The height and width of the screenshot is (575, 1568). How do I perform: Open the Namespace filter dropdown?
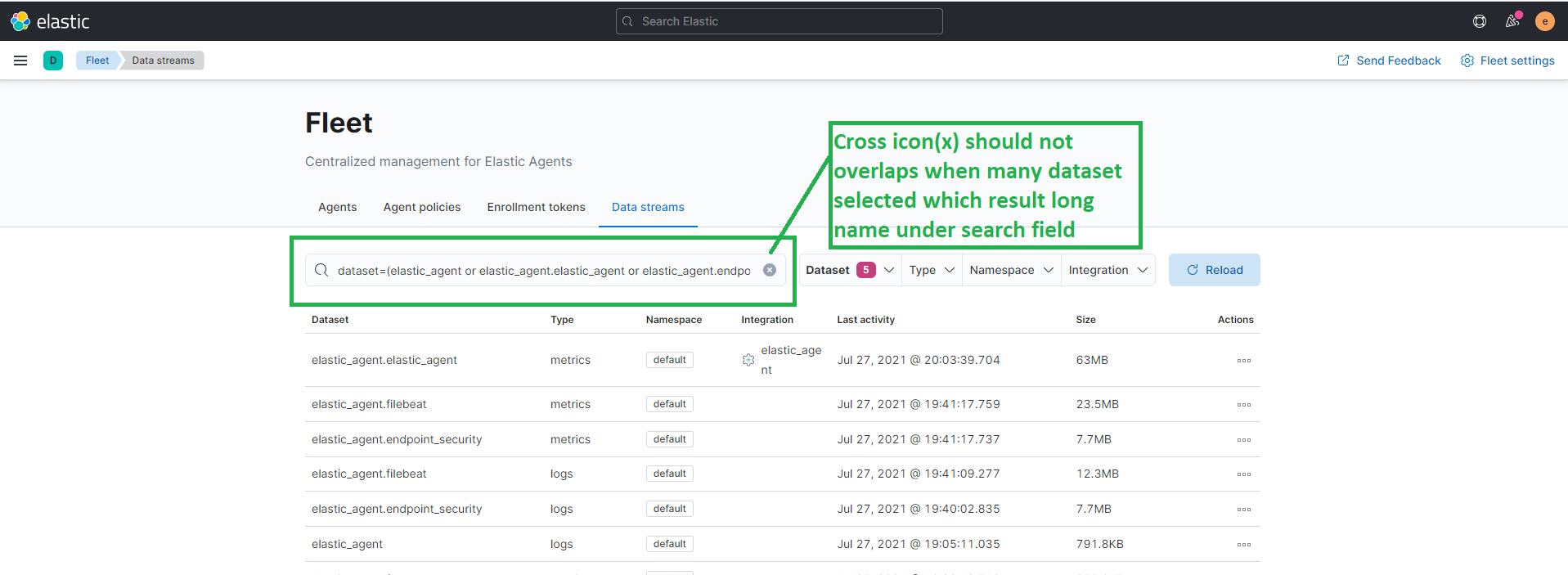[1011, 270]
